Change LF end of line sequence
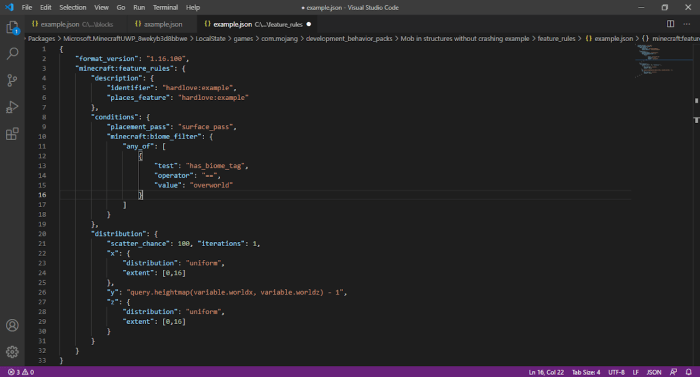 pos(636,372)
